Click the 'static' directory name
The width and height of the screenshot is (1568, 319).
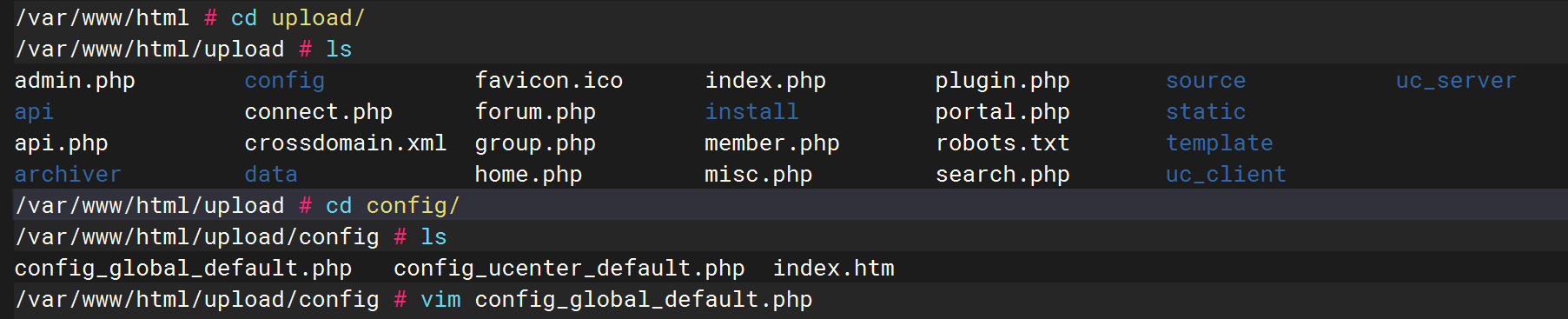tap(1206, 112)
